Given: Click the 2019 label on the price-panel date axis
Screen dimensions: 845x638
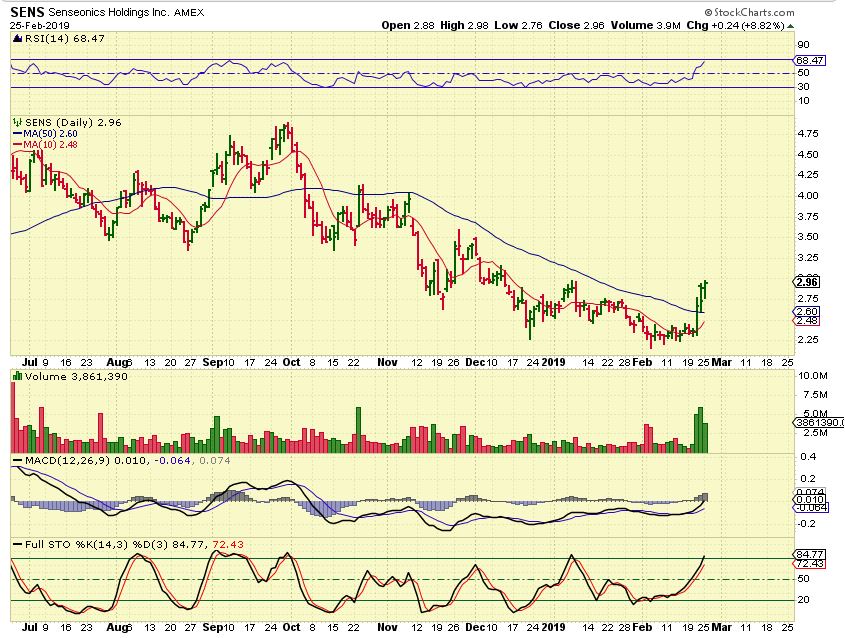Looking at the screenshot, I should pos(553,362).
